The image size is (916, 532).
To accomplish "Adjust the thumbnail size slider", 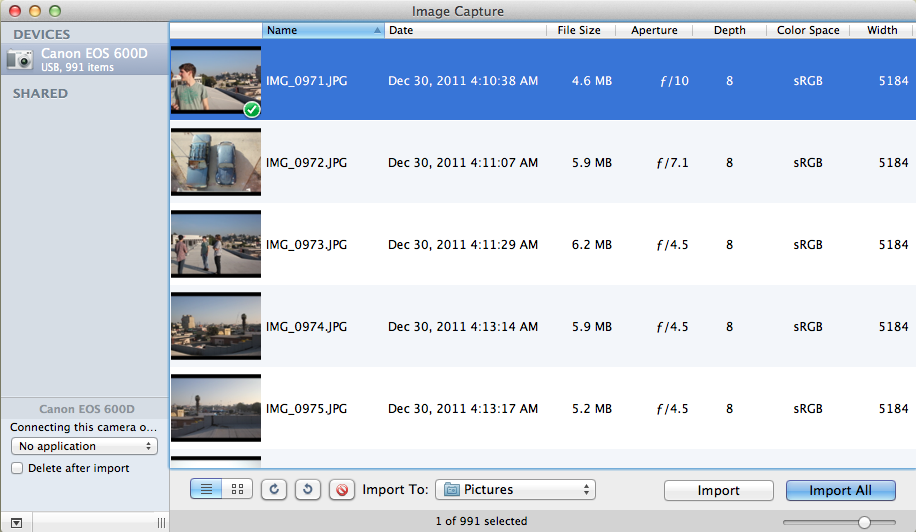I will point(863,522).
